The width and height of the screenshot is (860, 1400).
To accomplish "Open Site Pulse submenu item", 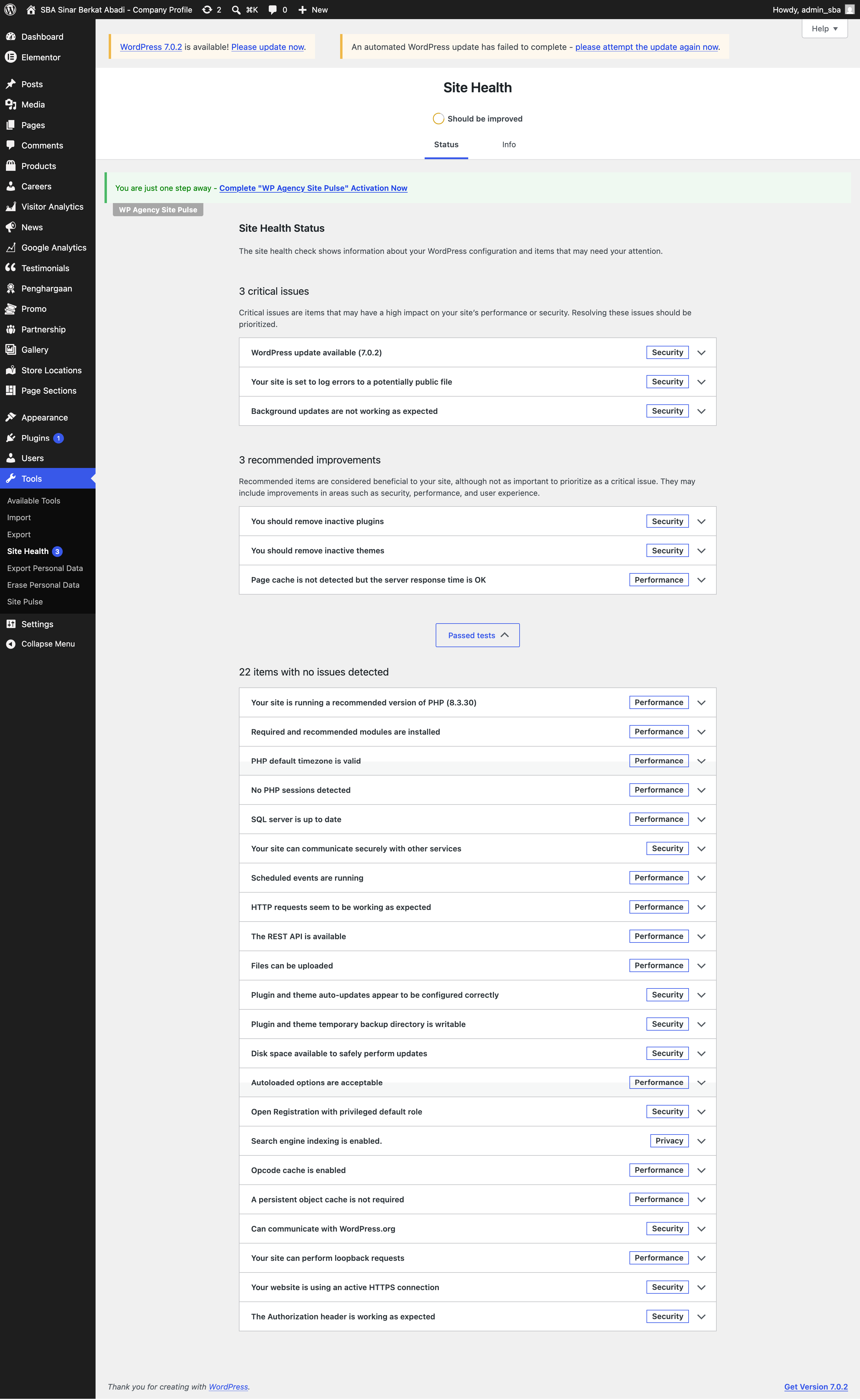I will pos(25,602).
